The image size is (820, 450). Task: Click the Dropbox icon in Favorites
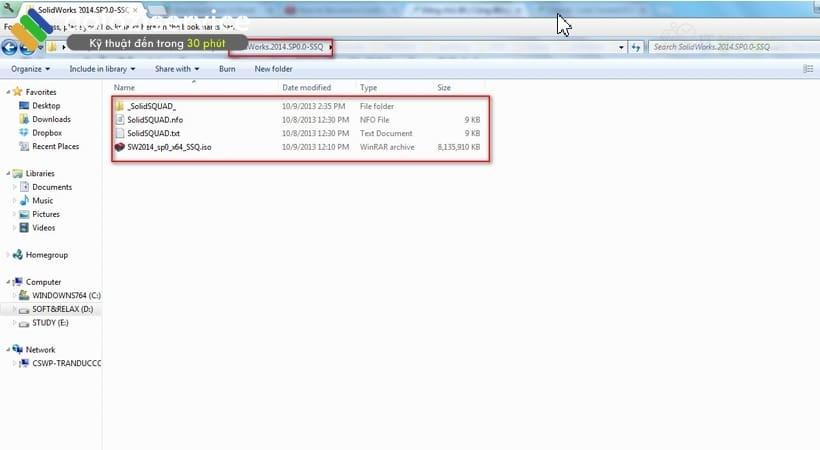24,133
